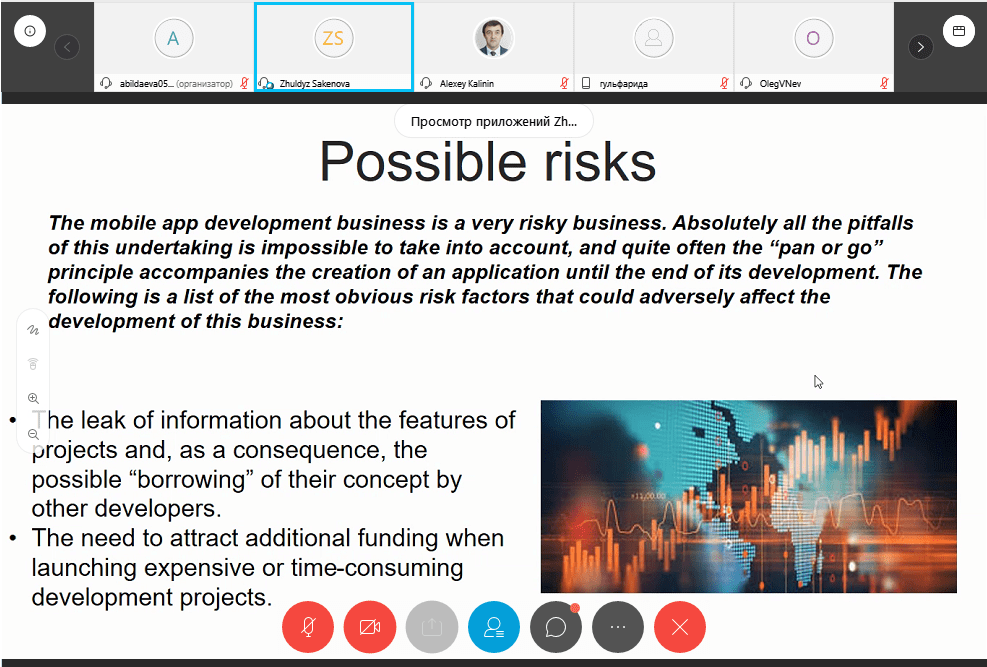
Task: Click the financial chart slide image
Action: [x=748, y=496]
